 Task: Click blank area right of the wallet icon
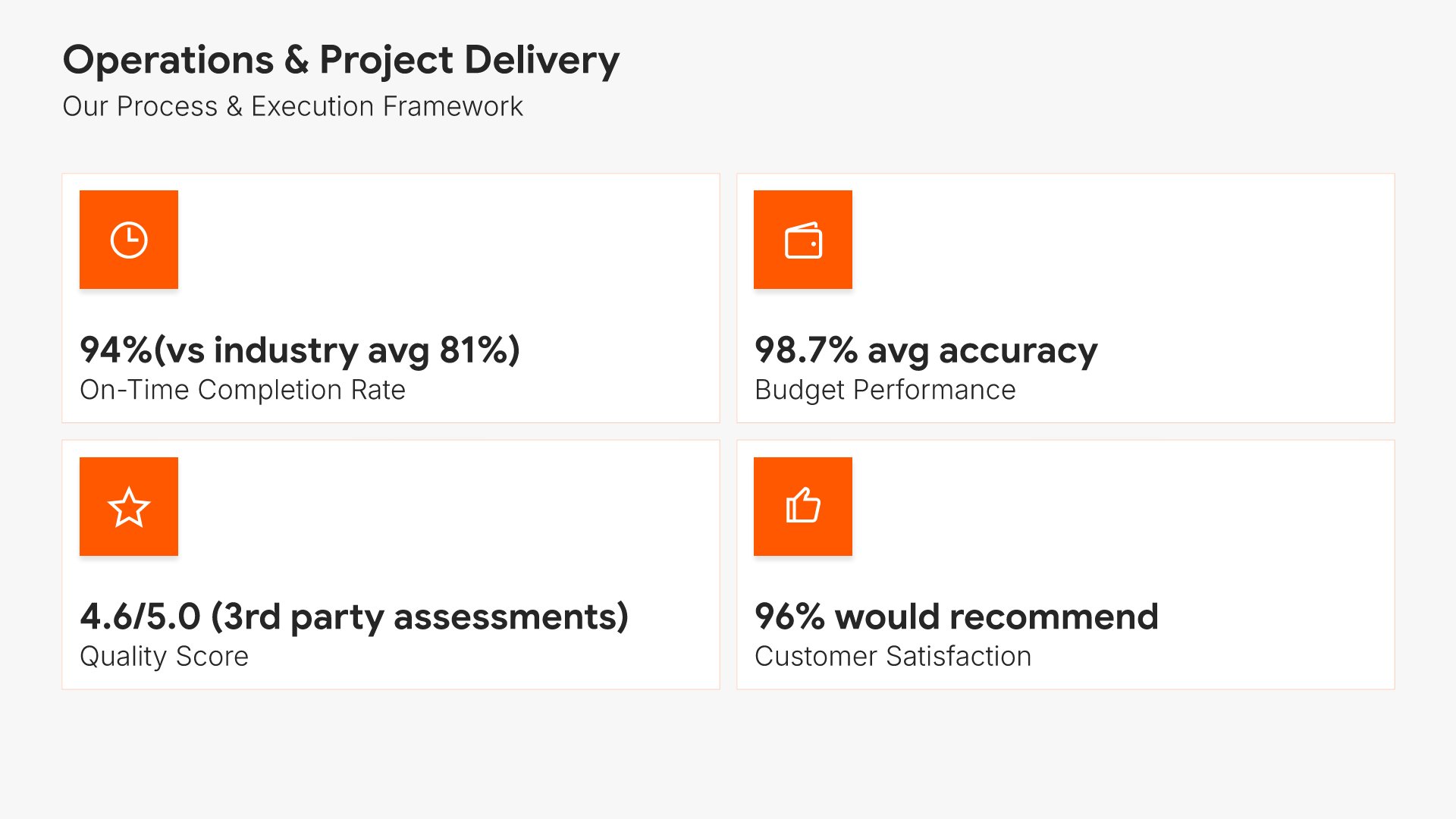(1122, 240)
